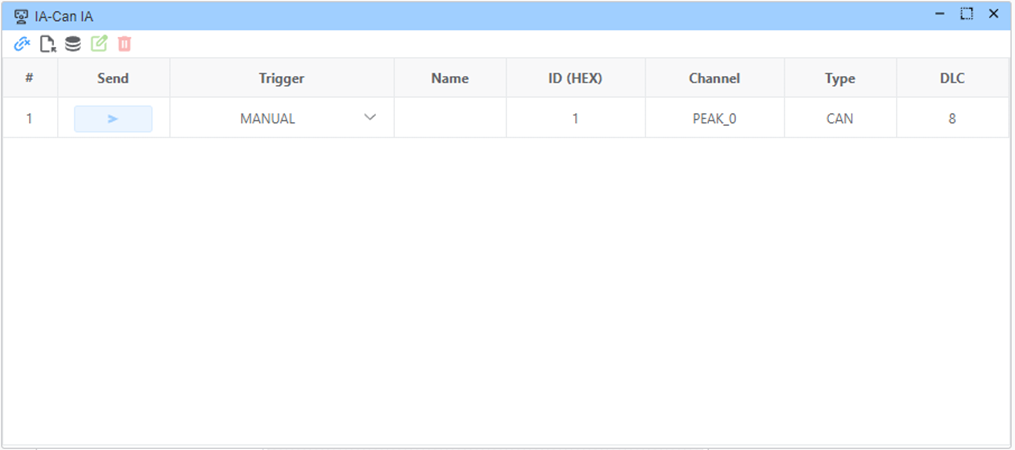Click the add frame document icon
The height and width of the screenshot is (450, 1015).
pos(47,44)
